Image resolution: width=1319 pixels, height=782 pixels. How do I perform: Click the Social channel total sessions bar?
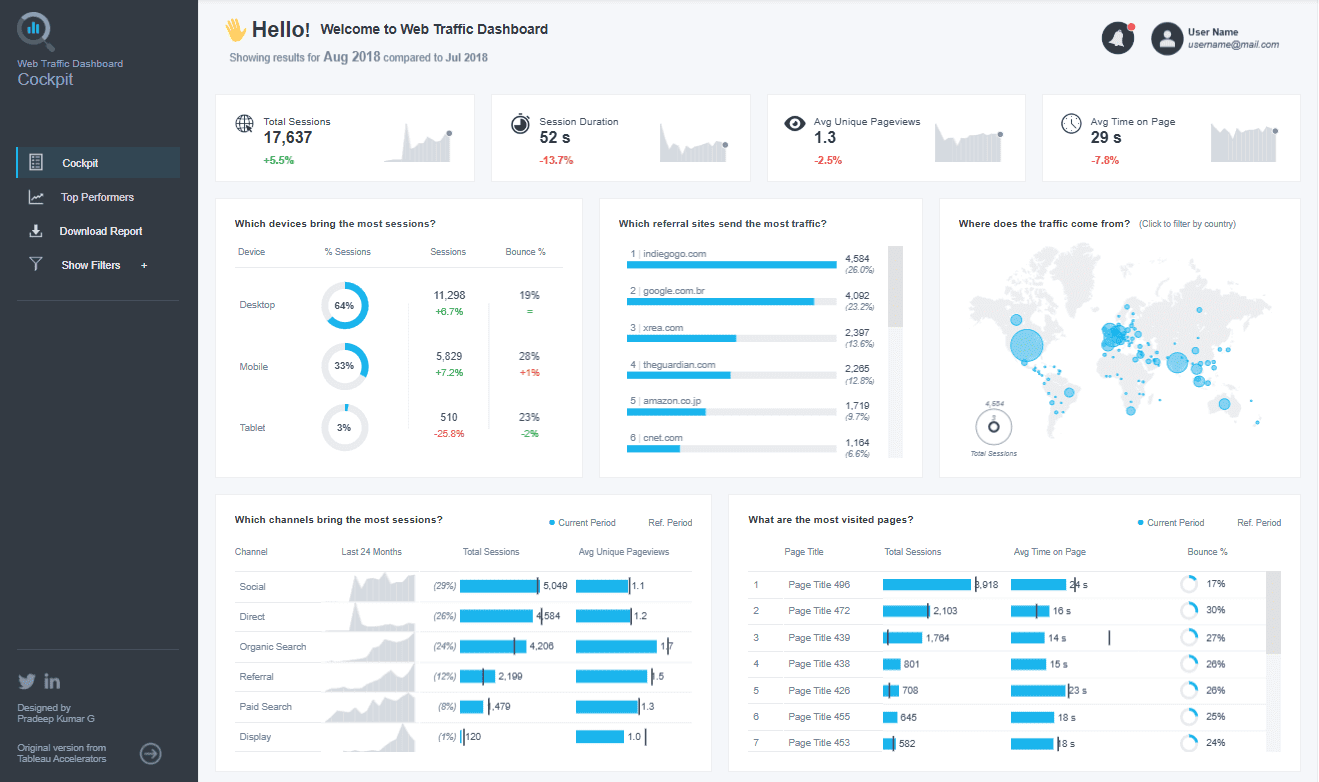[499, 586]
